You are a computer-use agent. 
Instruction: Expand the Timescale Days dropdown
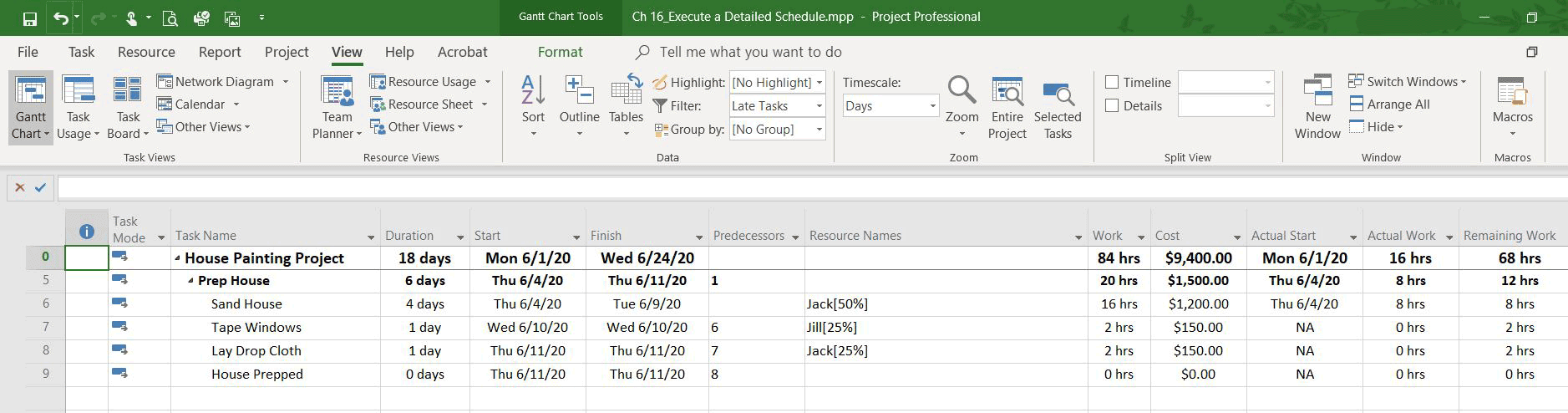pyautogui.click(x=891, y=105)
